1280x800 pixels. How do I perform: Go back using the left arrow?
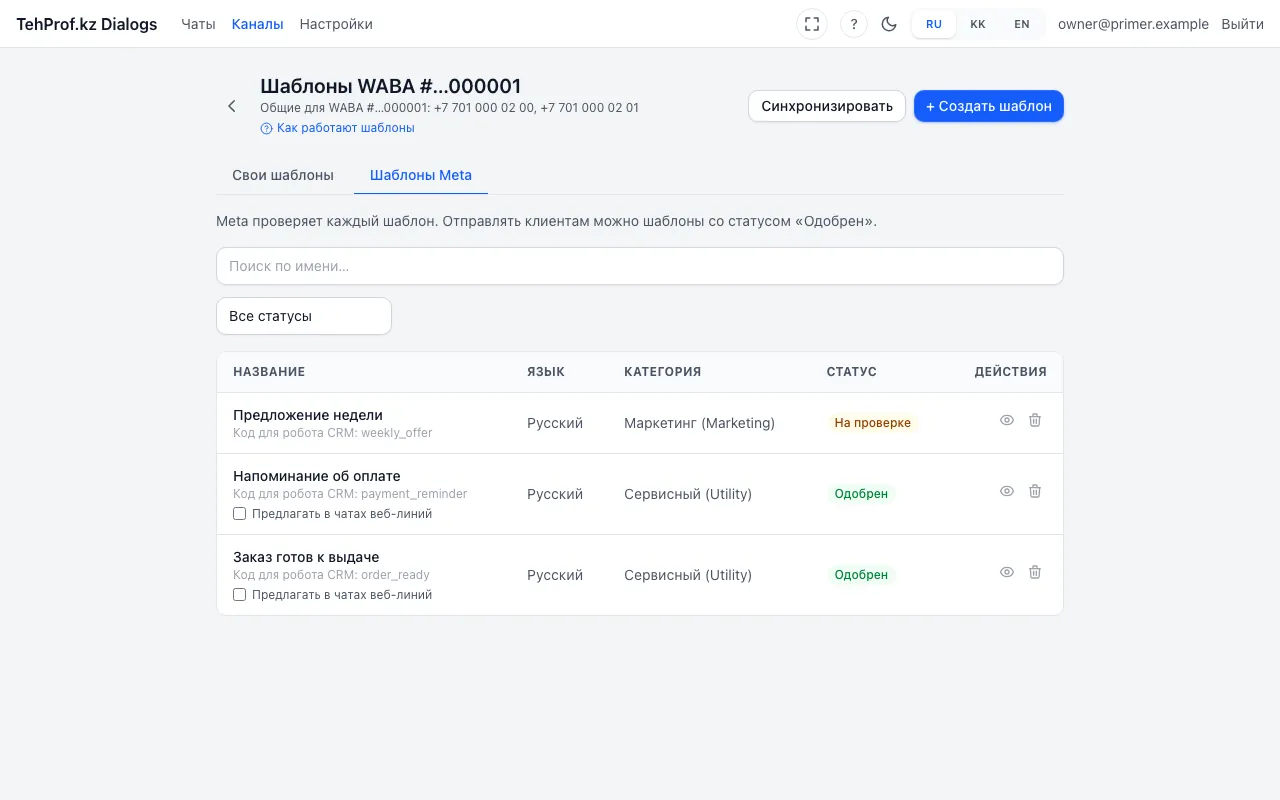point(232,106)
